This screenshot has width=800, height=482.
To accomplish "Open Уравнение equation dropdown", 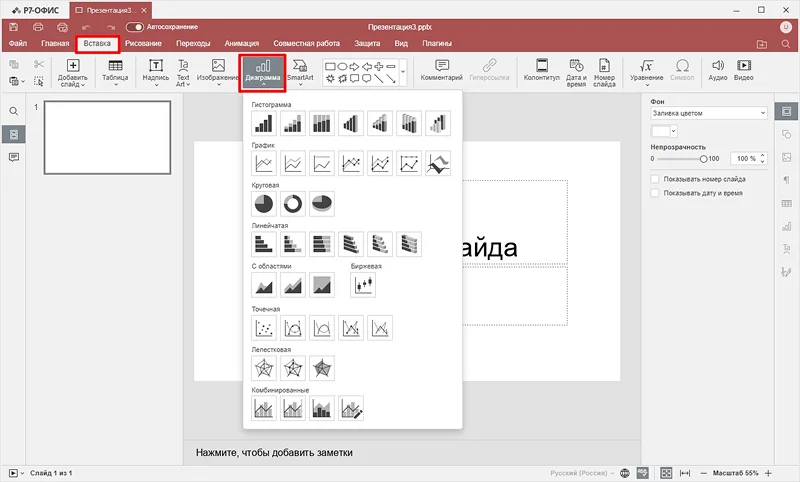I will click(x=646, y=73).
